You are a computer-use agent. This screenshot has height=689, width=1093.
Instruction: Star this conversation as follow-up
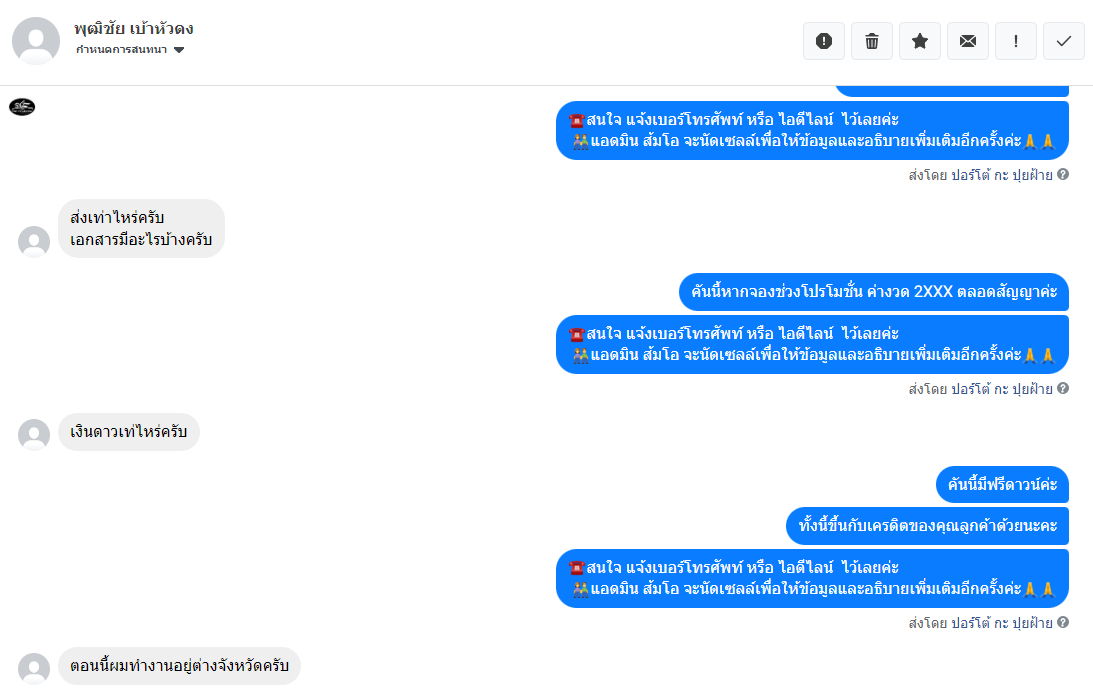tap(919, 41)
